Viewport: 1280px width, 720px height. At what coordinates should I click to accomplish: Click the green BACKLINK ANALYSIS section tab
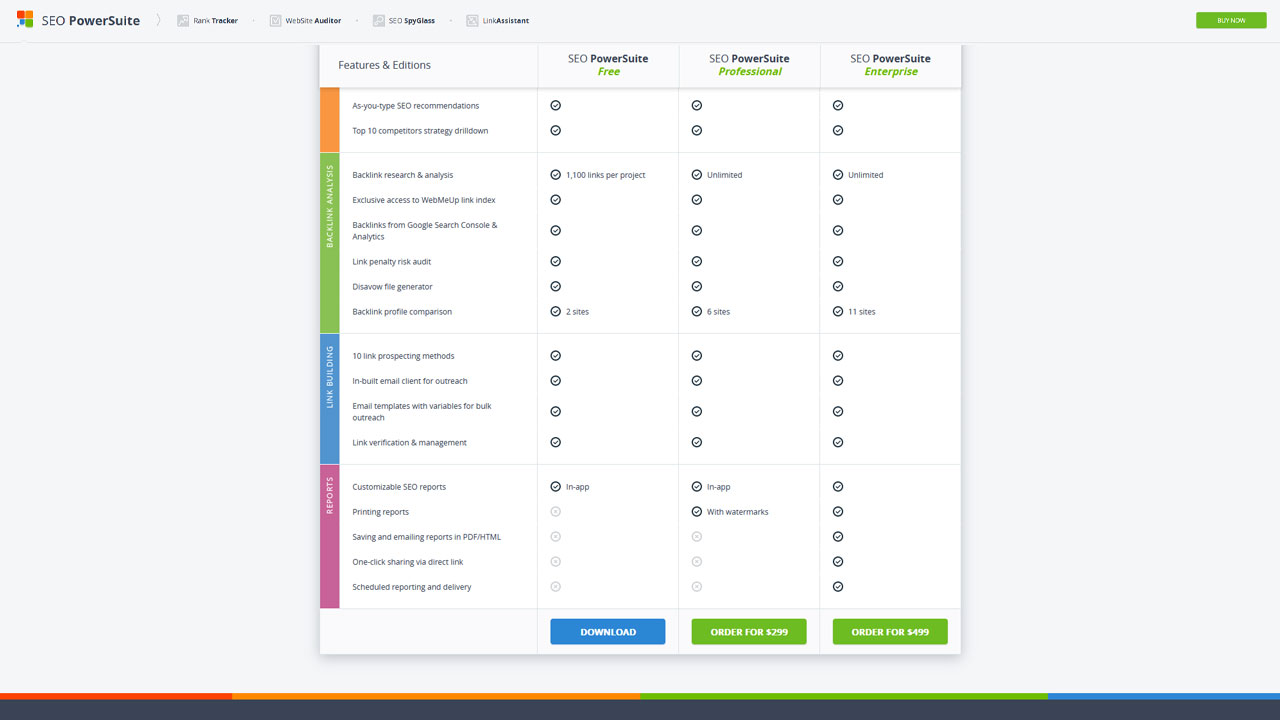coord(330,243)
